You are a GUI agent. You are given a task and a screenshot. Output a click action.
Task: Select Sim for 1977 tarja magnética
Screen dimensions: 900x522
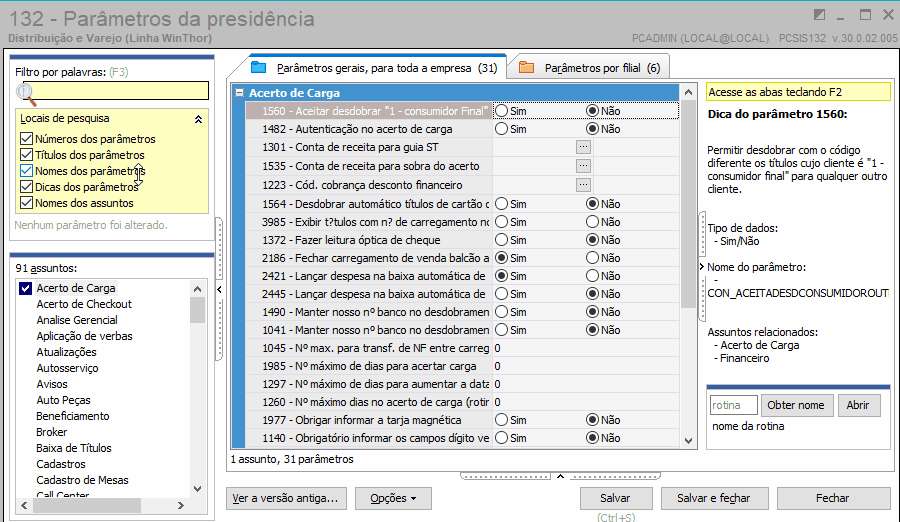click(501, 420)
